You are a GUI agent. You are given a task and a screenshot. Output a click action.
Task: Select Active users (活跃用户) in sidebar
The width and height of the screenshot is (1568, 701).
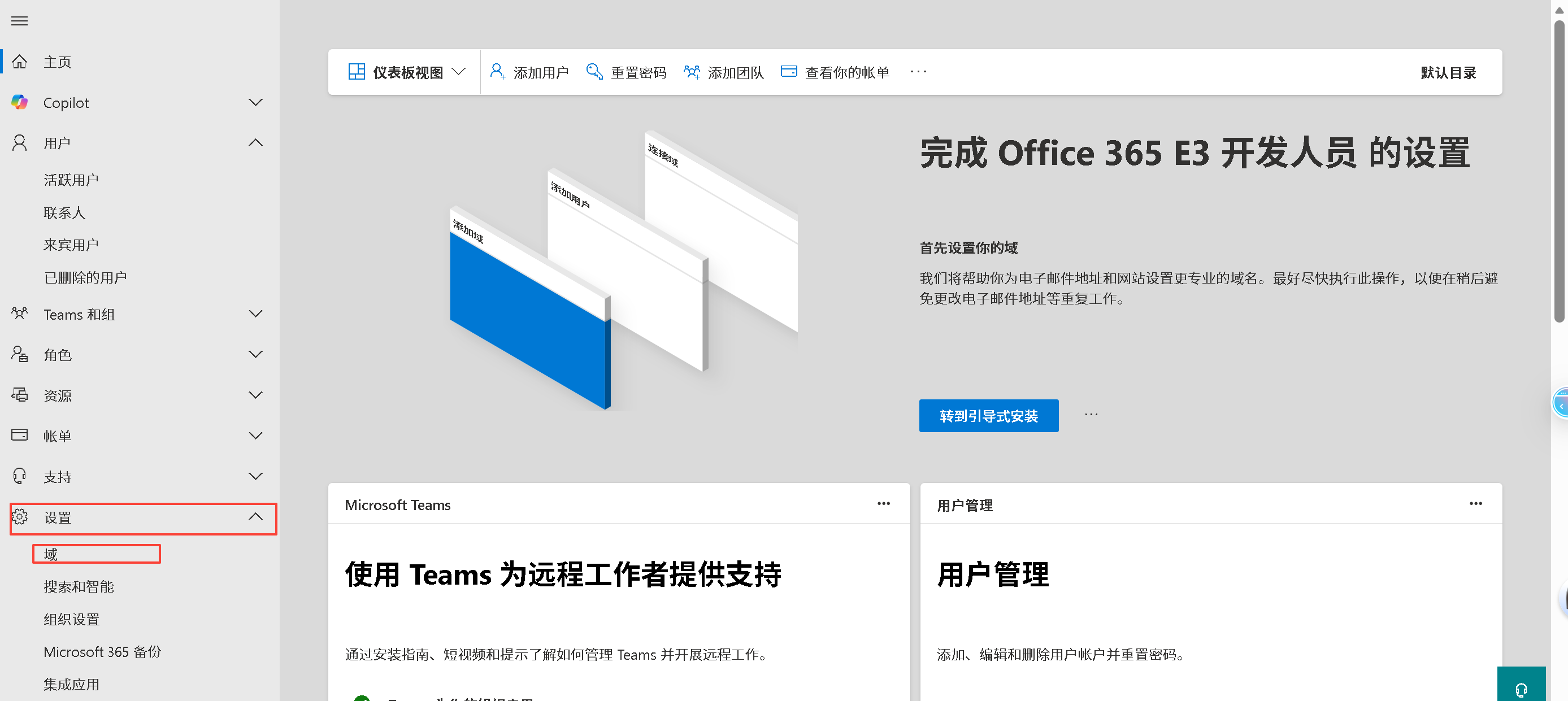(71, 180)
